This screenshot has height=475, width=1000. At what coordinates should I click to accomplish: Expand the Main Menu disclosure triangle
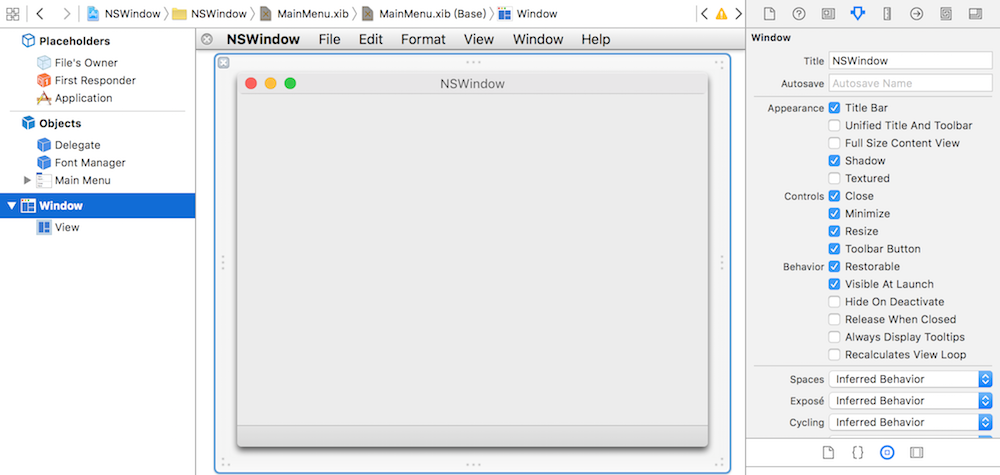pos(27,180)
